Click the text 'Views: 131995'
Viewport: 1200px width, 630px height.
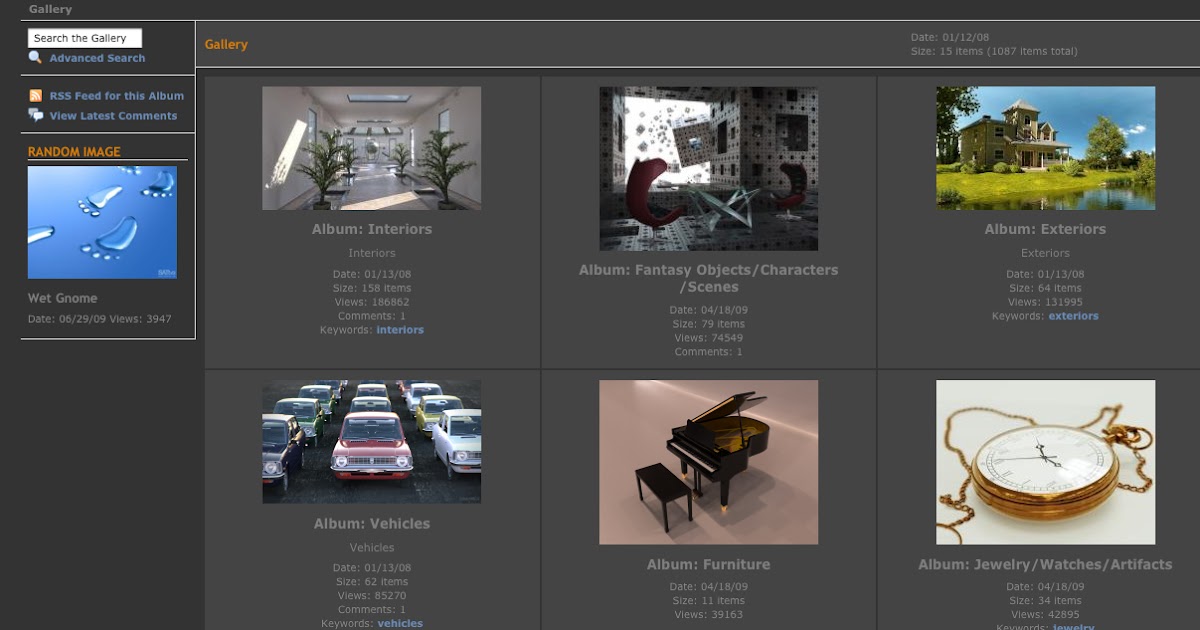1045,302
